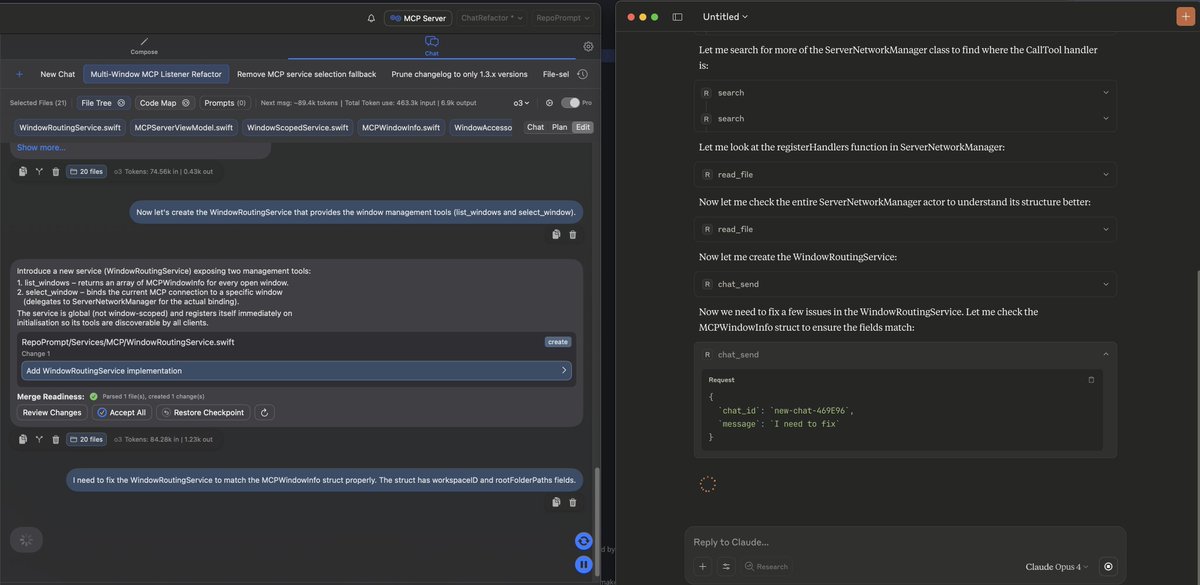Open WindowRoutingService.swift file chip
Screen dimensions: 1200x585
[x=70, y=127]
